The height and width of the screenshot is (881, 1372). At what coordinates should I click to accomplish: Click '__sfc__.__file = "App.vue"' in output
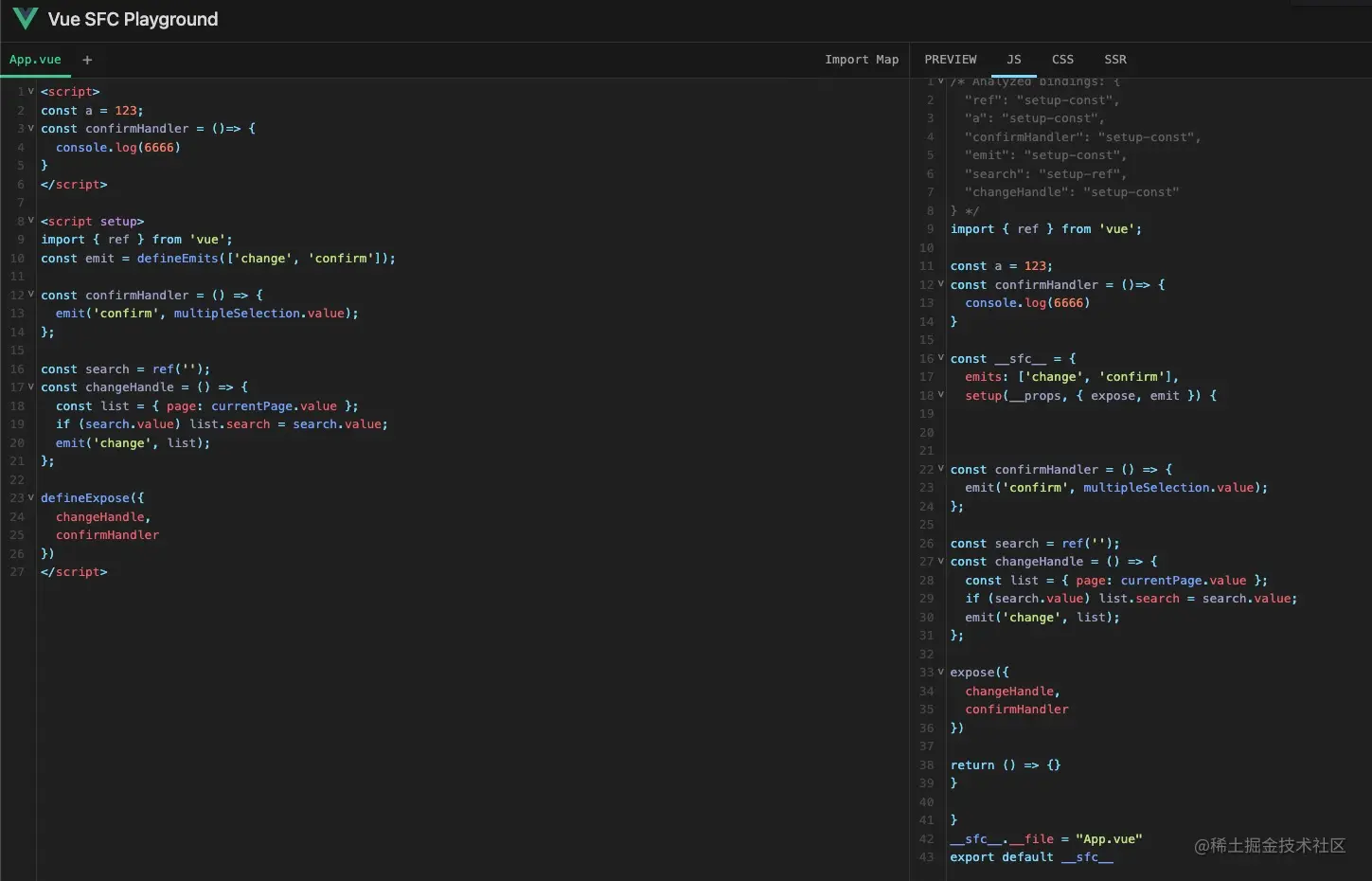point(1046,839)
